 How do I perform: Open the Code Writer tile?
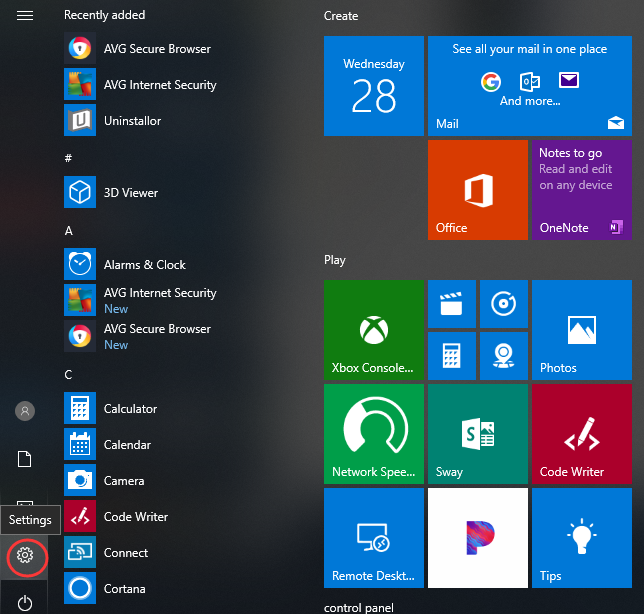point(582,434)
